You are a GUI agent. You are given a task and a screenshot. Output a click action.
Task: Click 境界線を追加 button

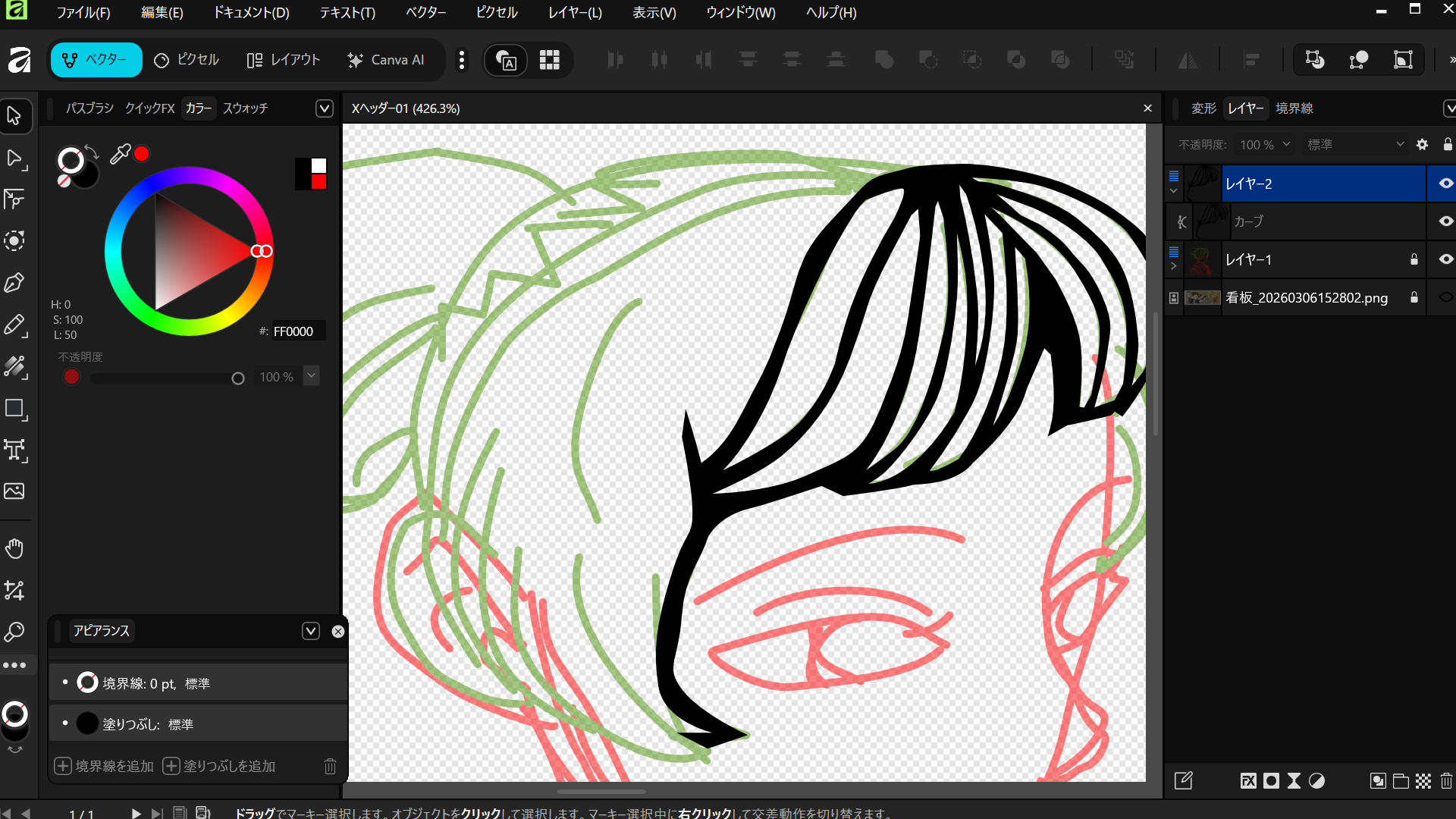coord(105,766)
